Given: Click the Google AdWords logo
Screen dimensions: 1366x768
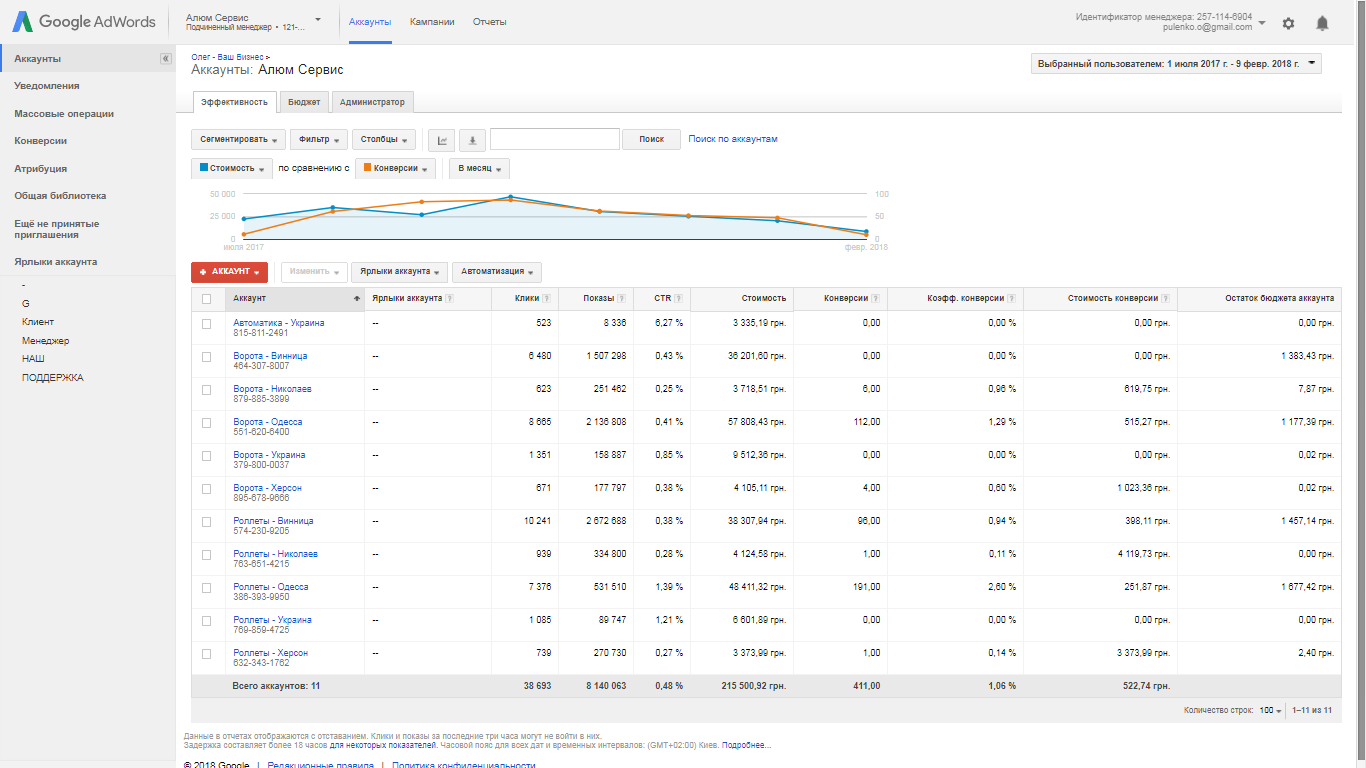Looking at the screenshot, I should [x=84, y=22].
